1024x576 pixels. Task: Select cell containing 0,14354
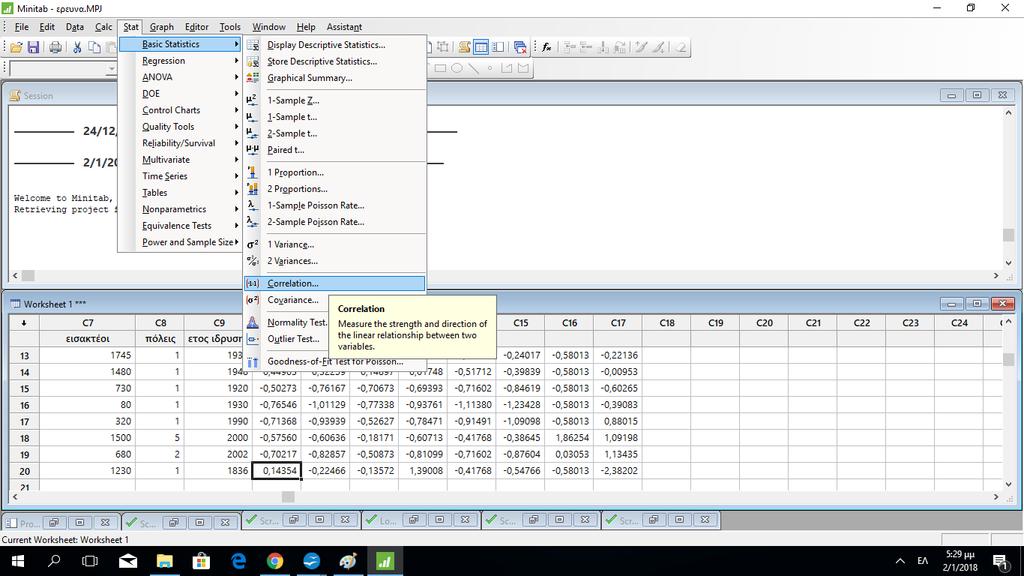[x=276, y=470]
